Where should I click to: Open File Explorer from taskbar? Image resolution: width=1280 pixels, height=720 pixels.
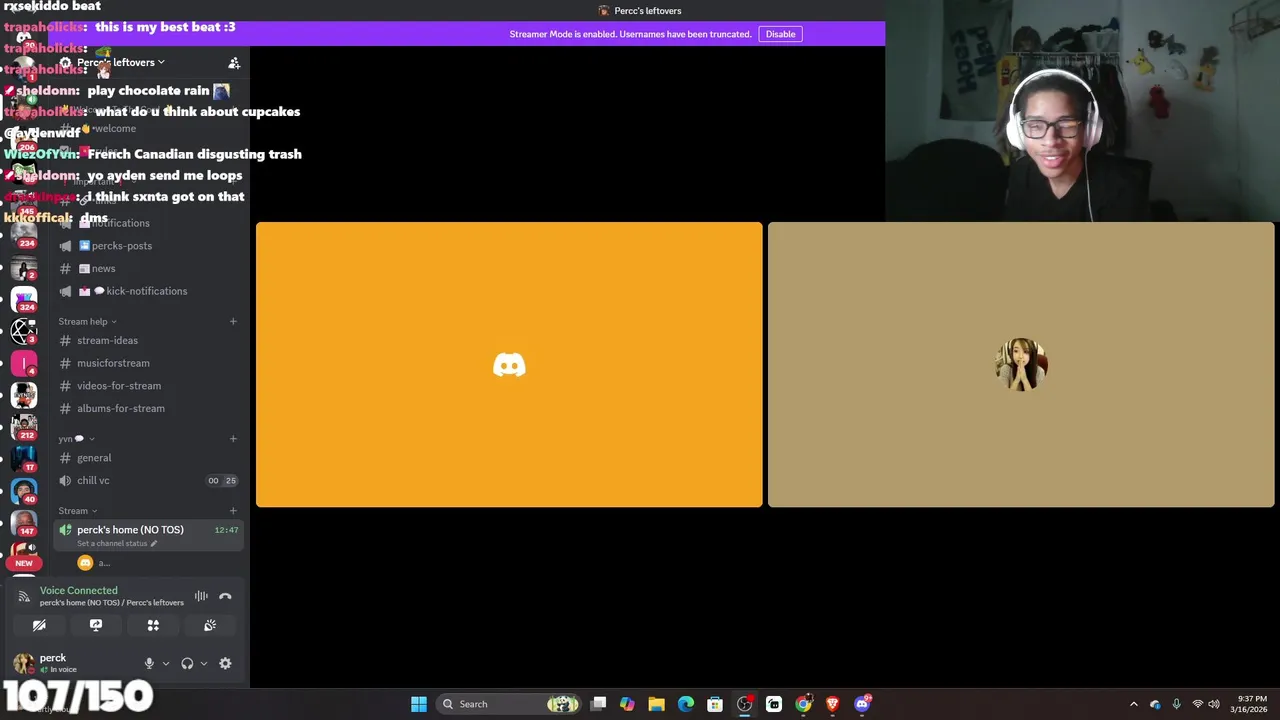click(656, 704)
